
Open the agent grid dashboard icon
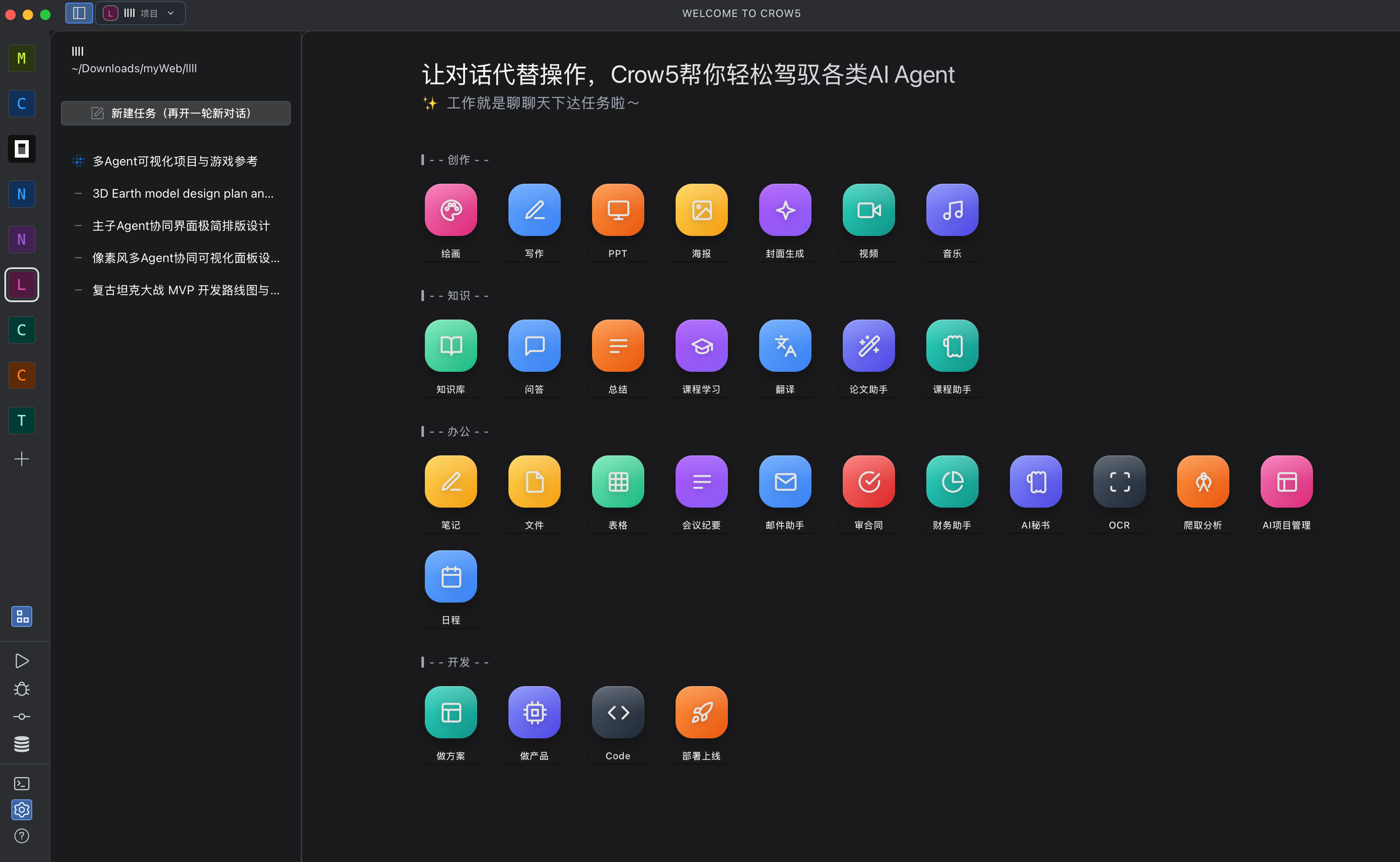[22, 616]
